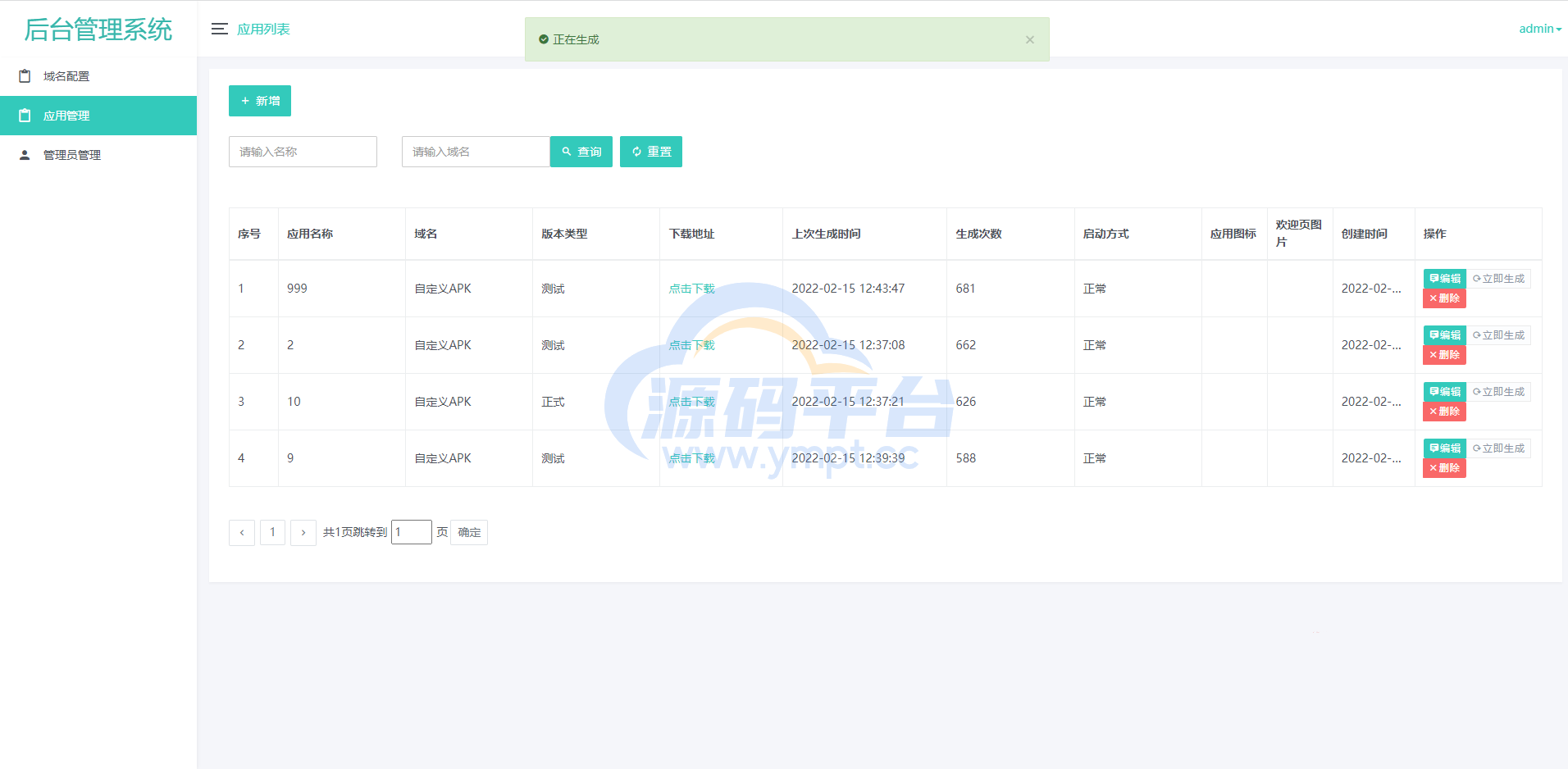Click 点击下载 link for app 10

coord(691,402)
